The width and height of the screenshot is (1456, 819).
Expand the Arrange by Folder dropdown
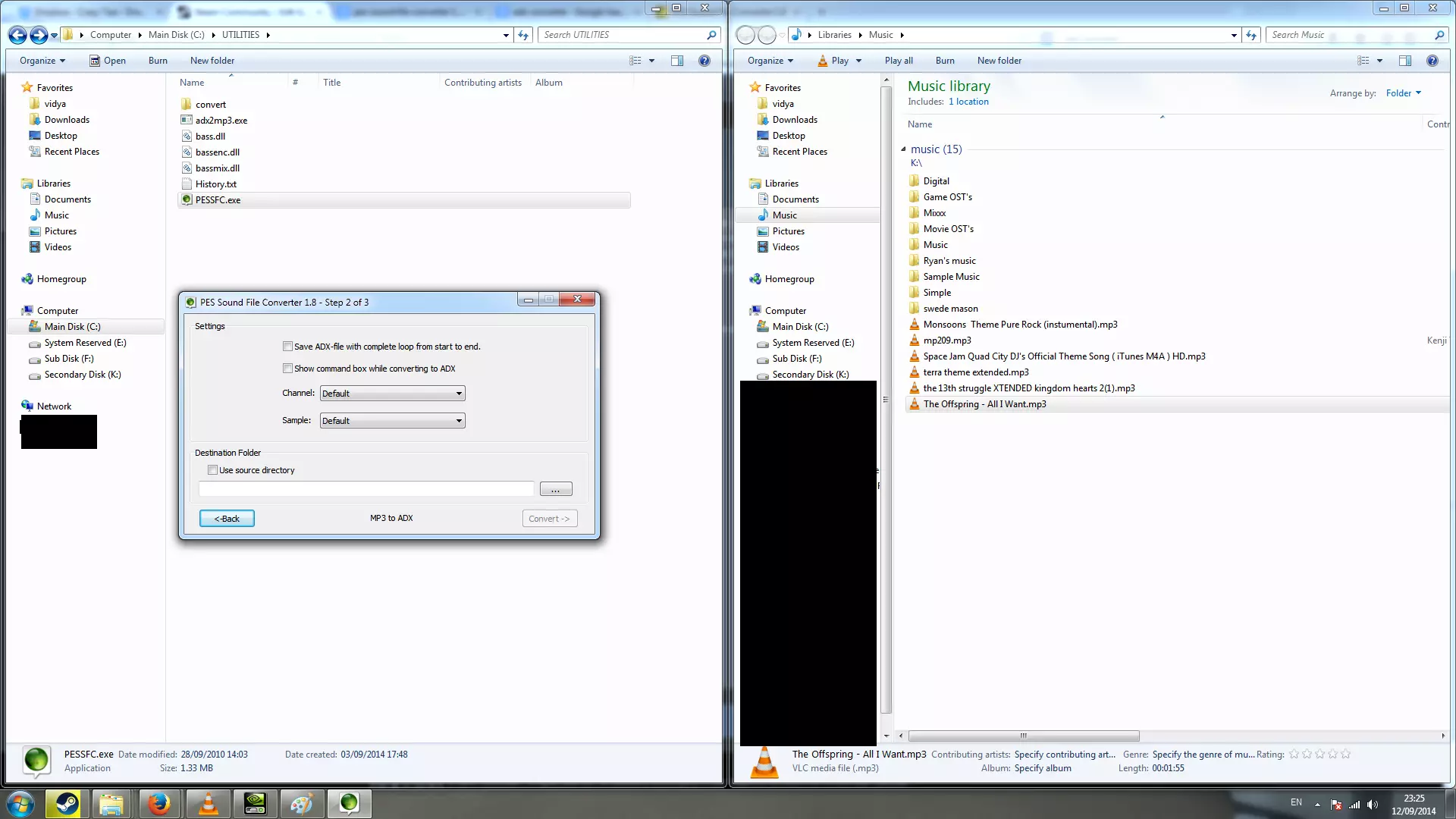(x=1403, y=93)
